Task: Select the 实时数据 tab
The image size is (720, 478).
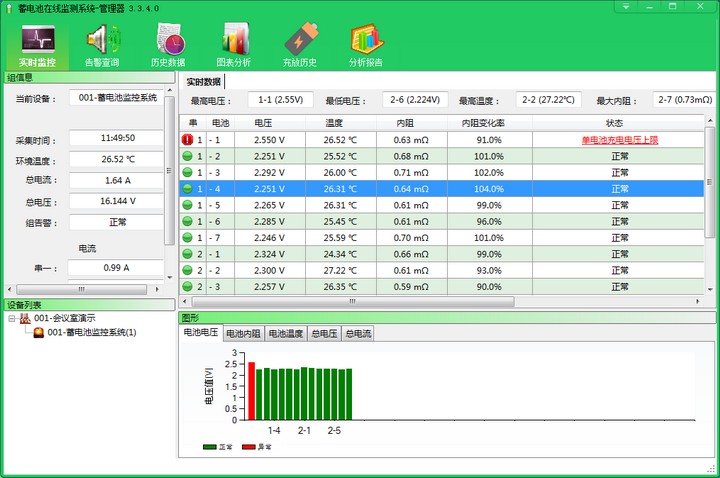Action: tap(204, 81)
